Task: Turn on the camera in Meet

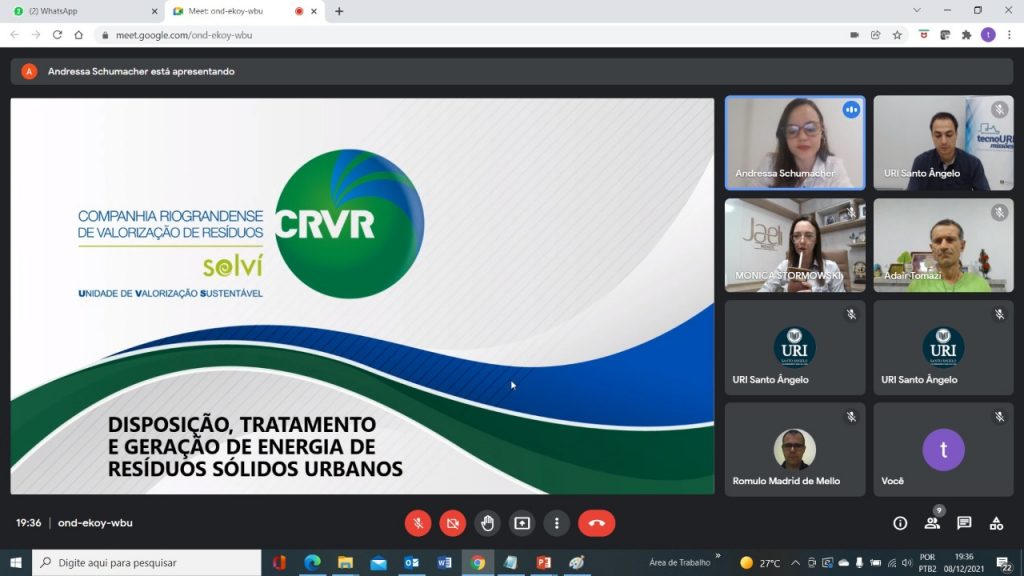Action: pyautogui.click(x=453, y=523)
